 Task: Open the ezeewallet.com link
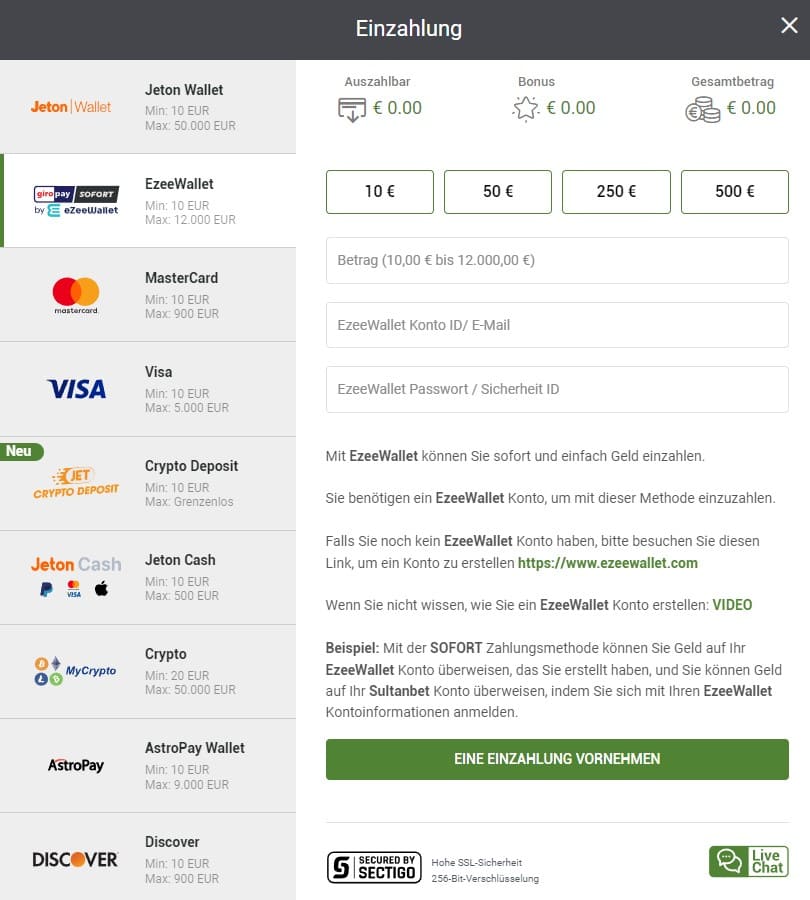(608, 564)
